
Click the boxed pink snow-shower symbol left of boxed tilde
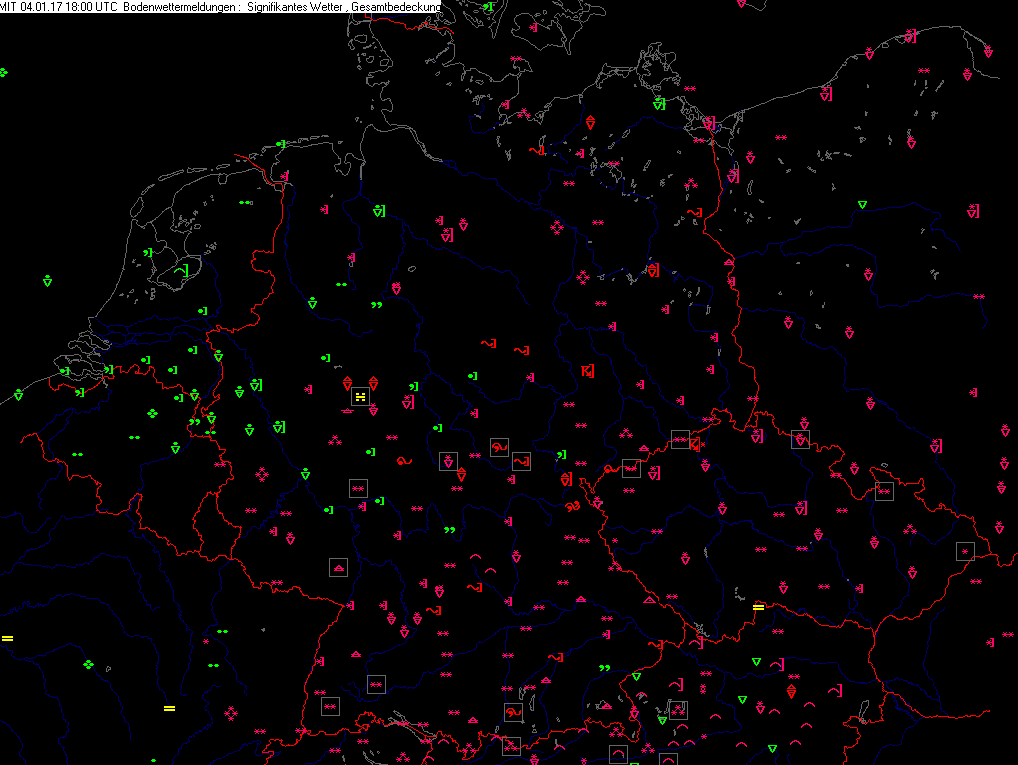click(448, 462)
